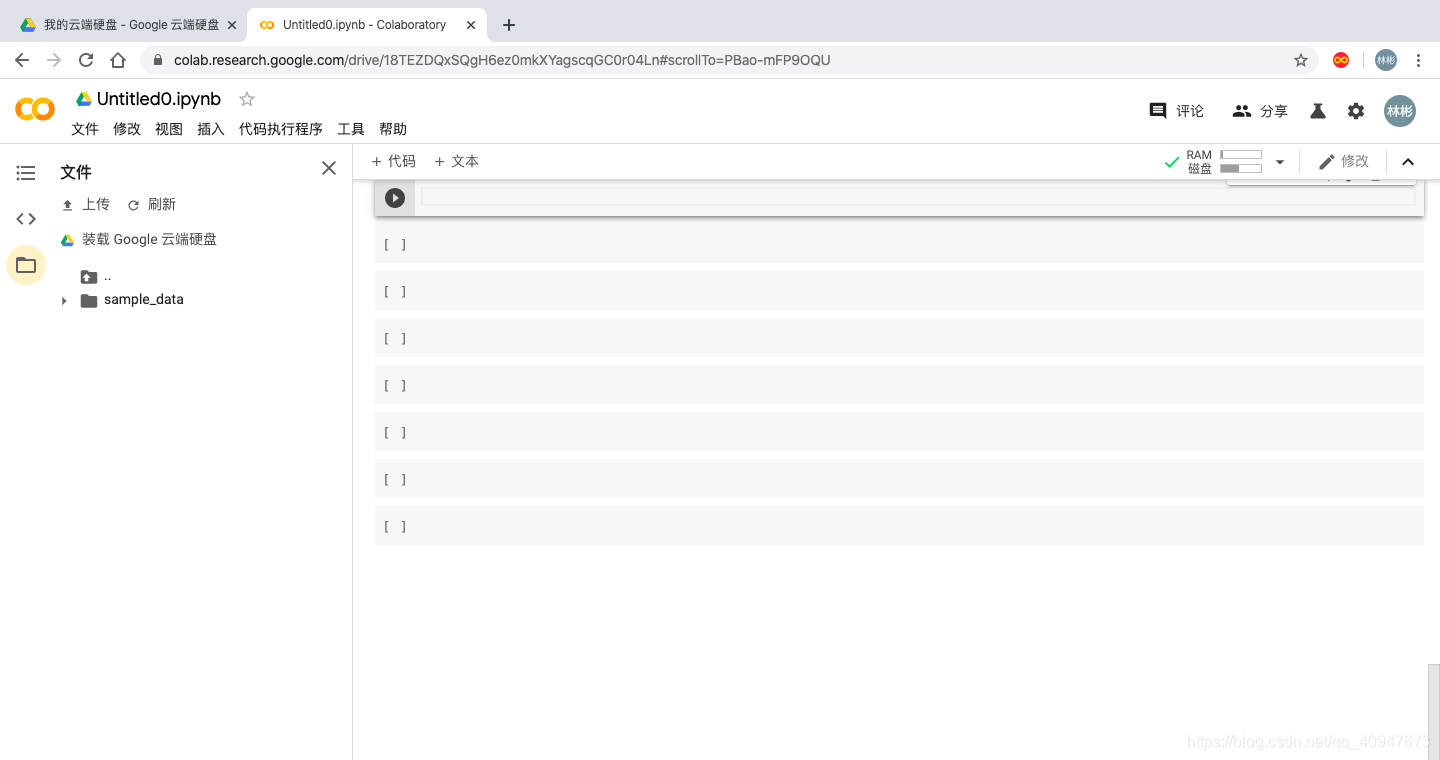The image size is (1440, 760).
Task: Open the table of contents sidebar icon
Action: (x=25, y=172)
